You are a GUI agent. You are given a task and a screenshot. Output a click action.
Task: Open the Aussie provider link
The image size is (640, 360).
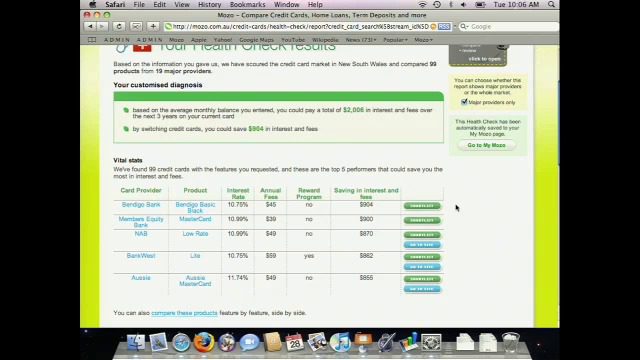click(141, 278)
